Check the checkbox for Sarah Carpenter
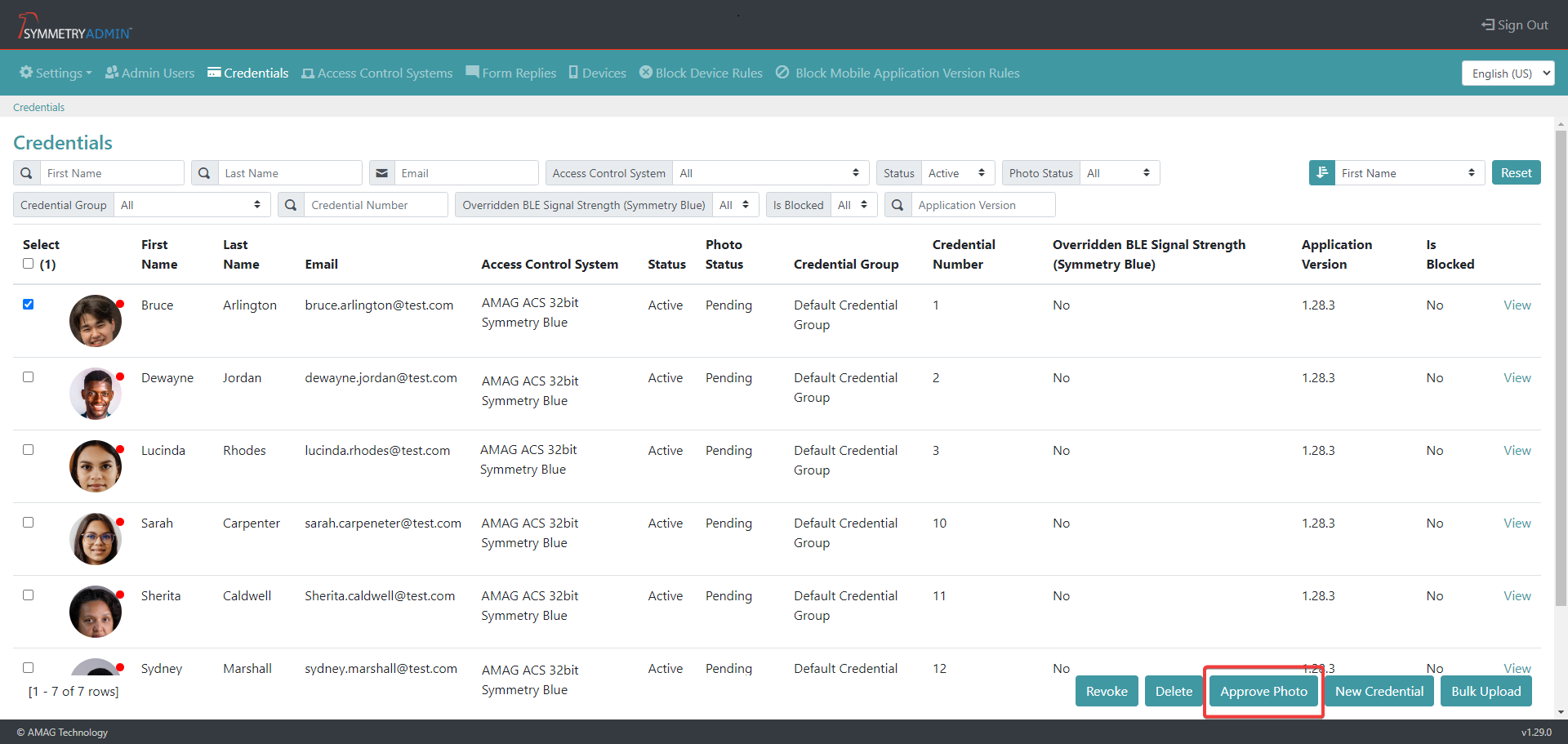Image resolution: width=1568 pixels, height=744 pixels. (29, 523)
